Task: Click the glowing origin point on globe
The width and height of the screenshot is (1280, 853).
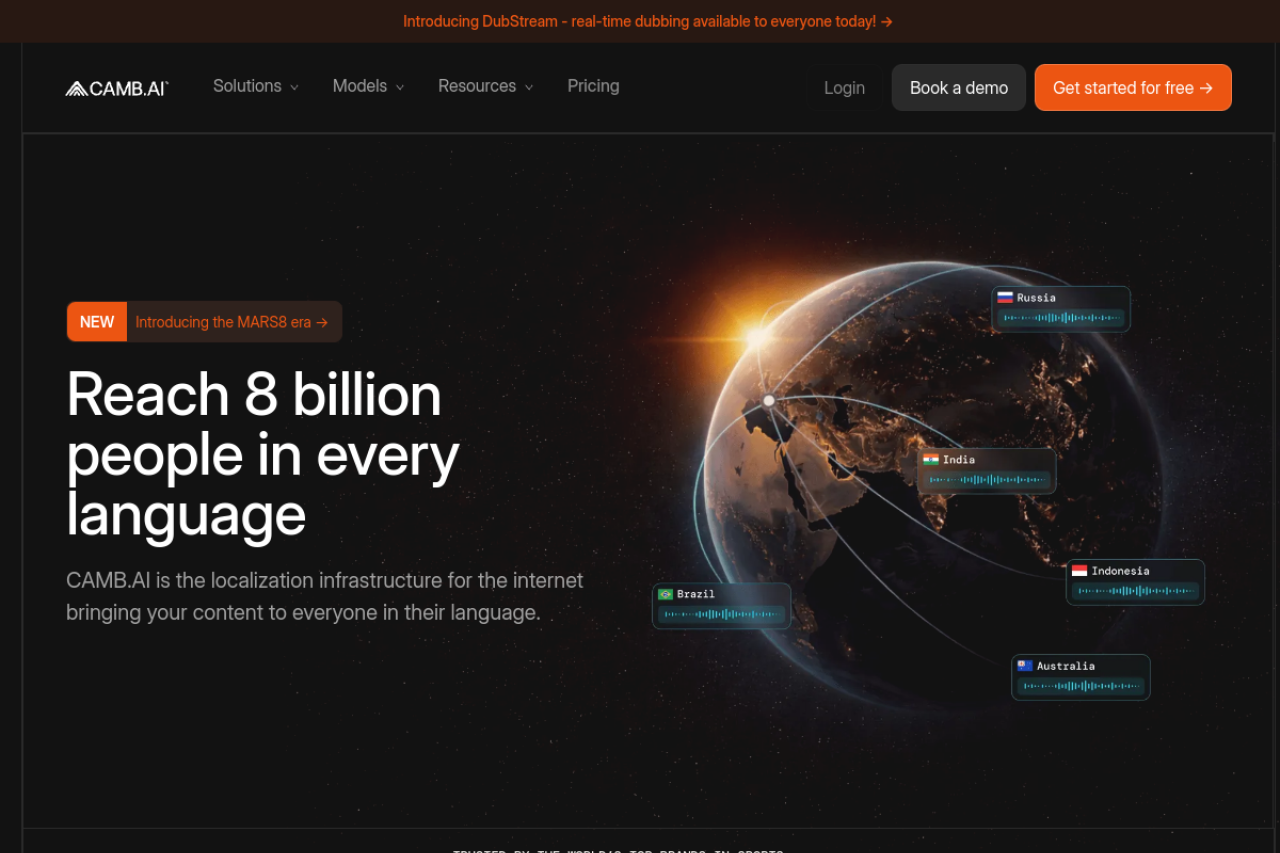Action: 769,400
